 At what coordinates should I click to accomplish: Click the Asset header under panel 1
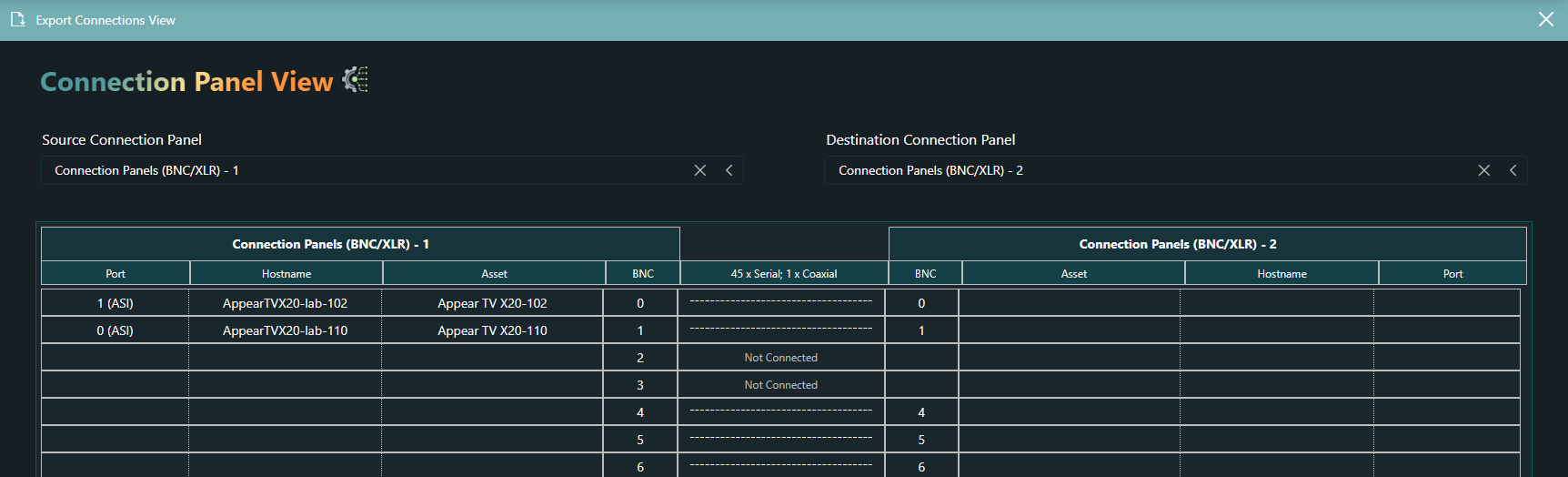(495, 273)
